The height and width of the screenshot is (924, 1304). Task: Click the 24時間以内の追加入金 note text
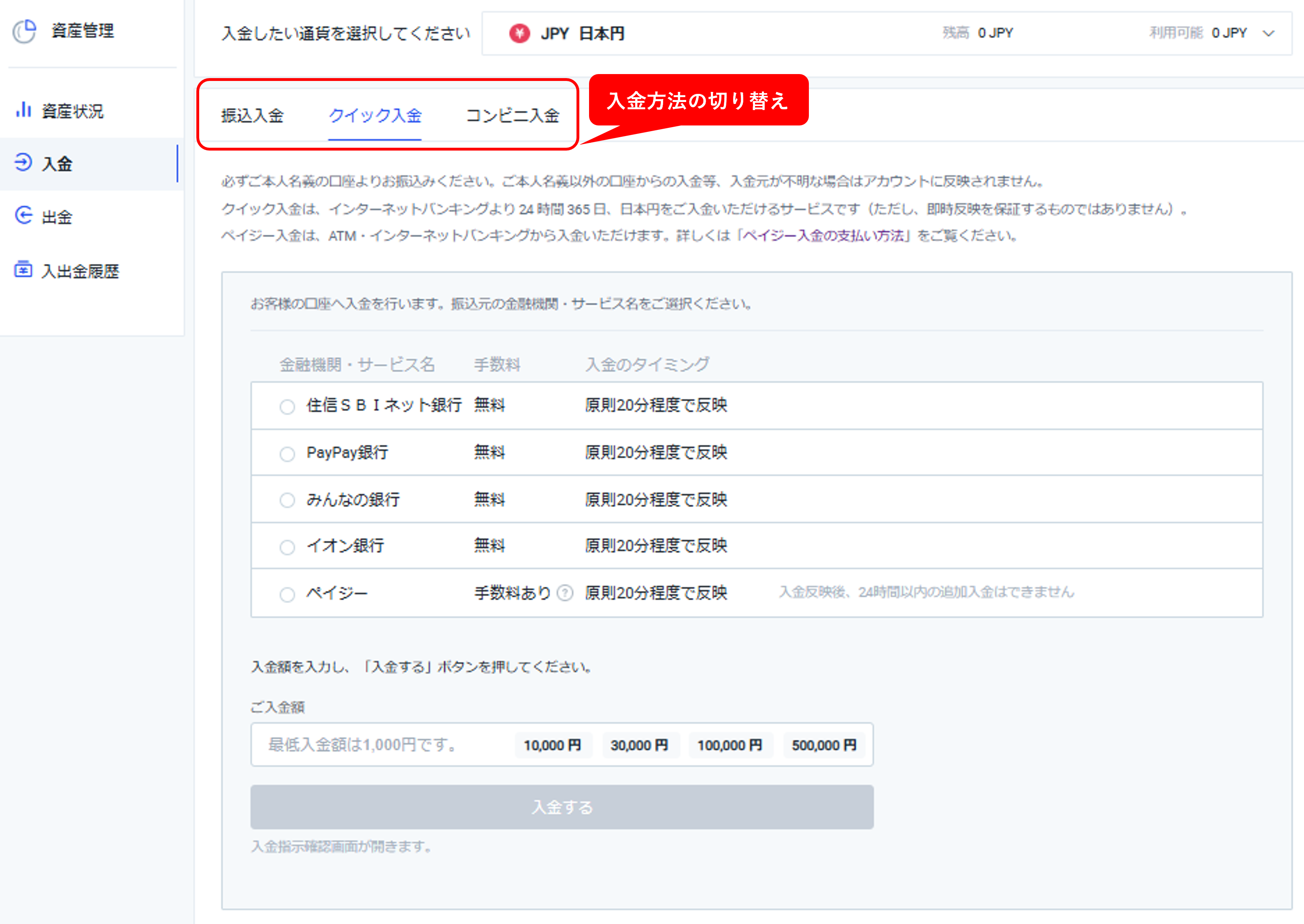point(926,592)
